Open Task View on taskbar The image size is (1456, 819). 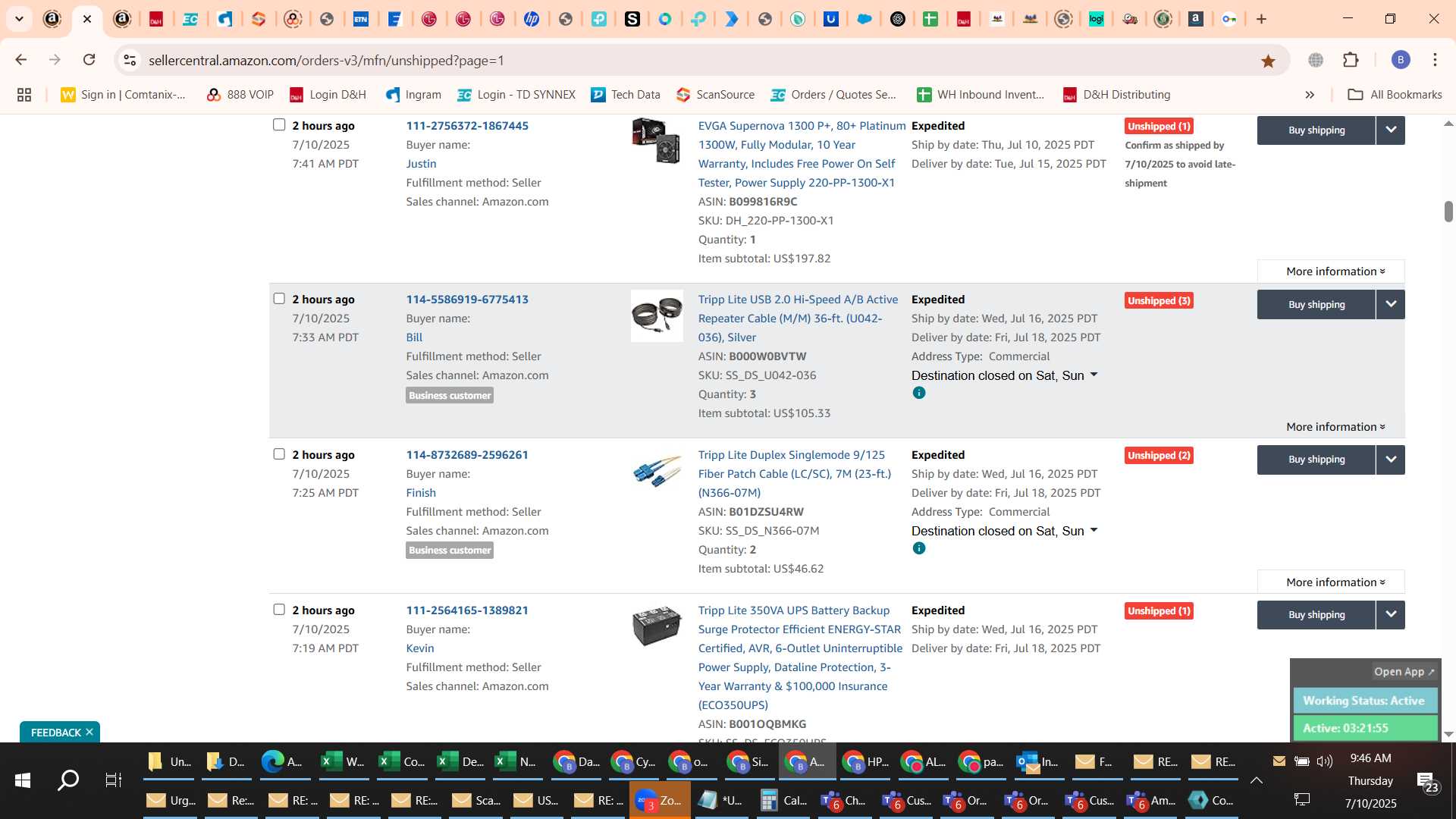pos(114,780)
